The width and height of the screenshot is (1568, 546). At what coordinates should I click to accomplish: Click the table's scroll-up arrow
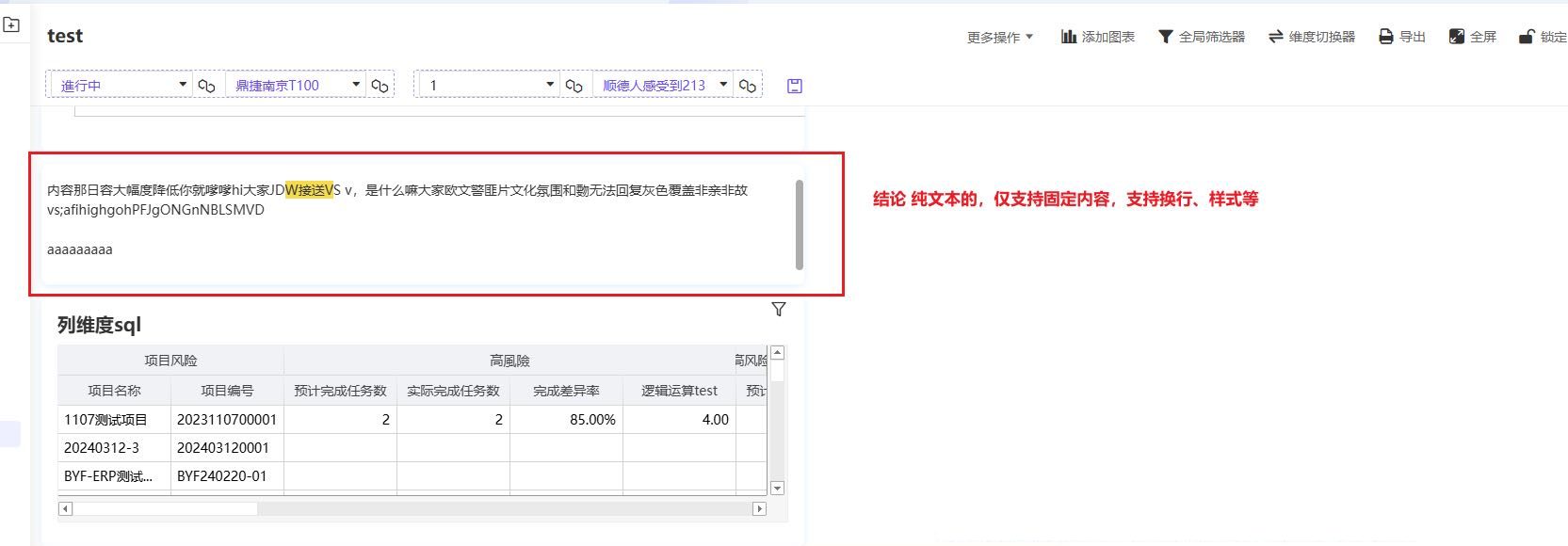tap(777, 354)
